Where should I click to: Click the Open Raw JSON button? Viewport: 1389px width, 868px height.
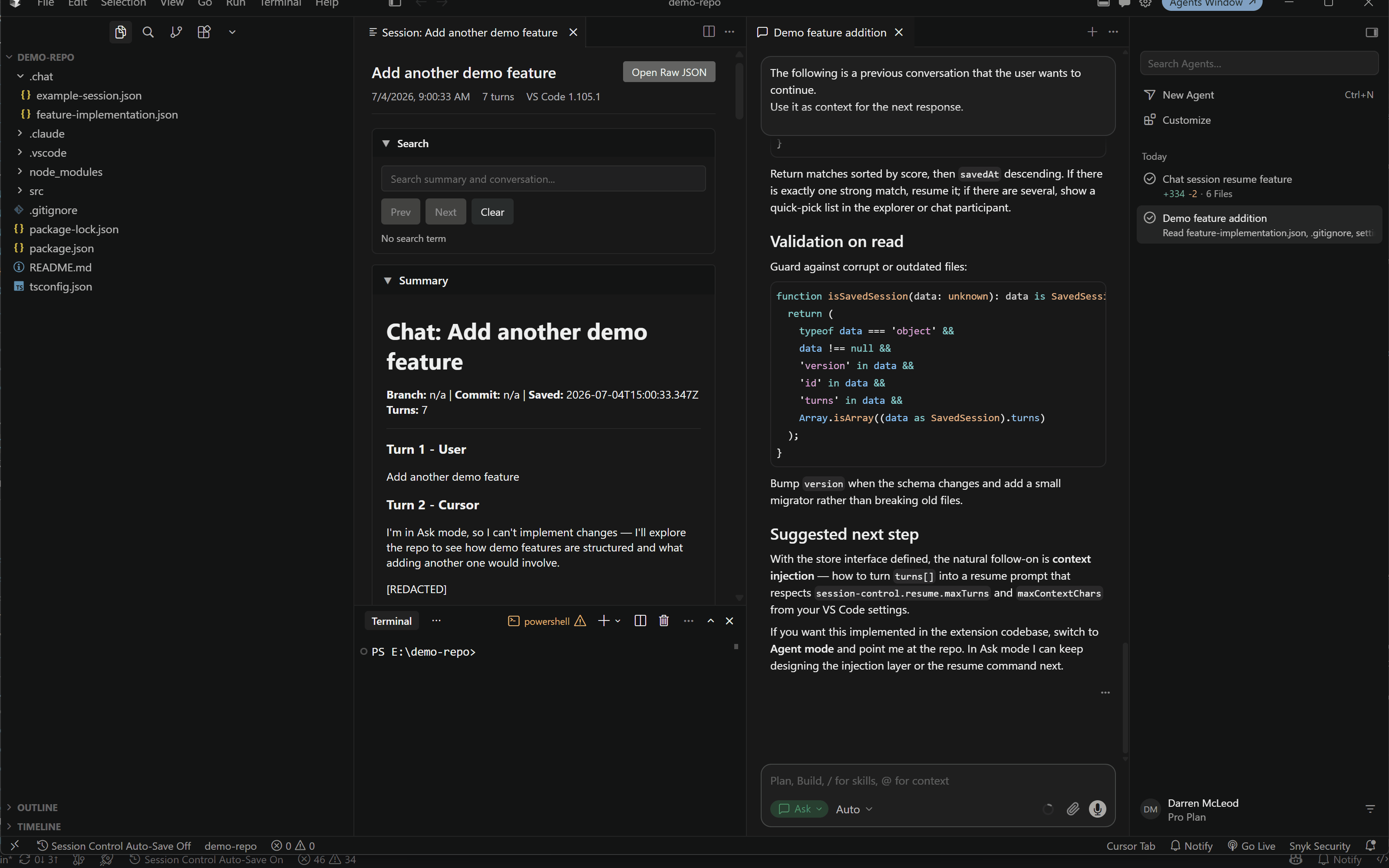coord(669,73)
